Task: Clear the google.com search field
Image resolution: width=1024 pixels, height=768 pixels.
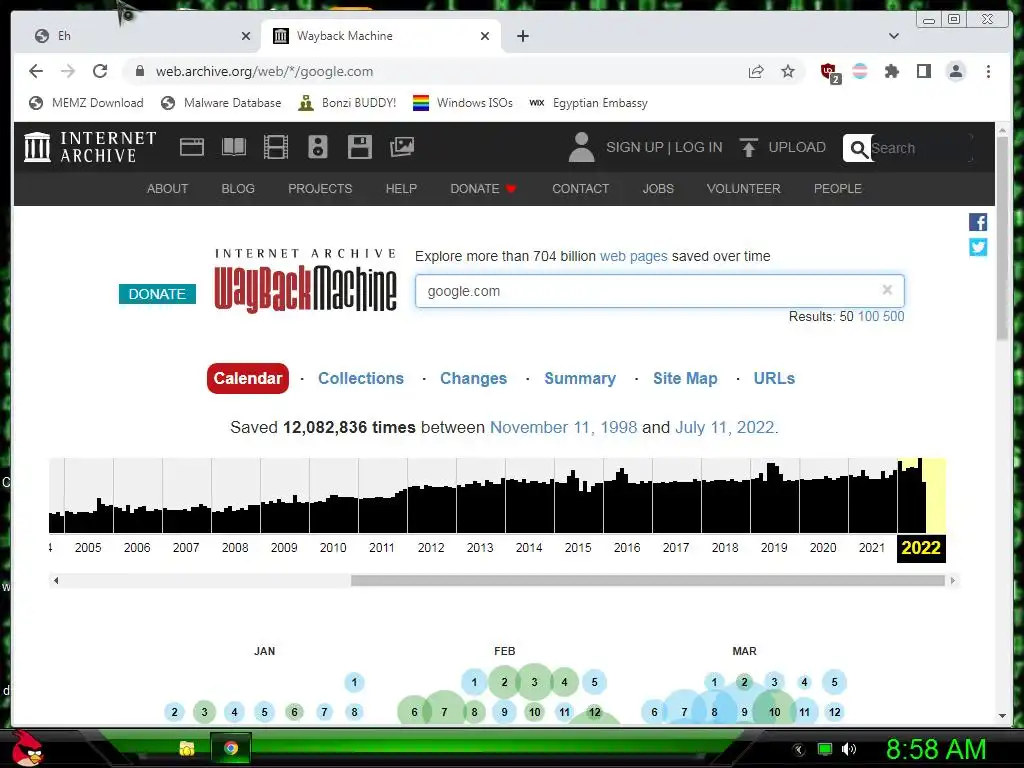Action: tap(887, 290)
